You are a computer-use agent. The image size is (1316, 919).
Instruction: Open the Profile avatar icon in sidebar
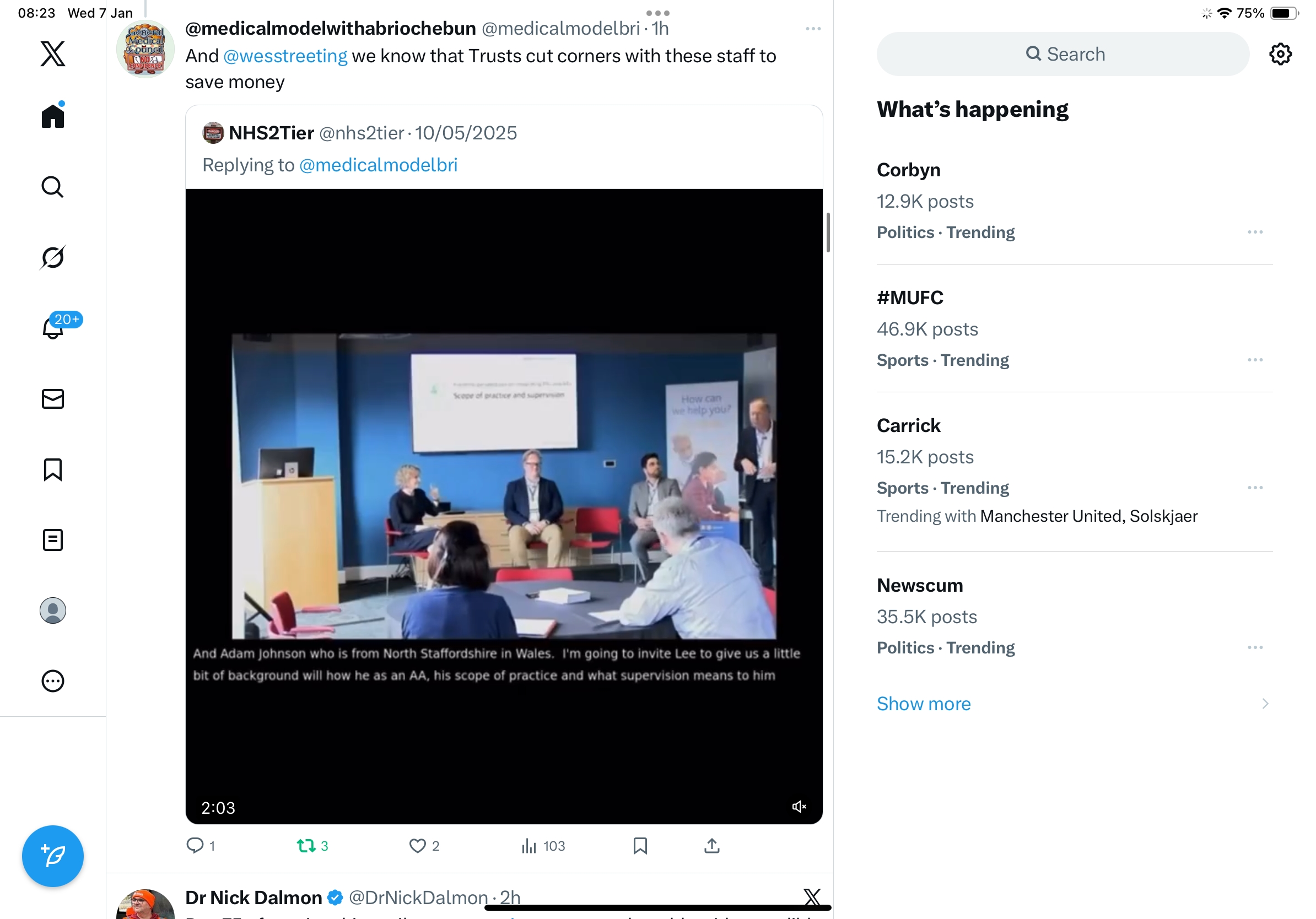[53, 610]
